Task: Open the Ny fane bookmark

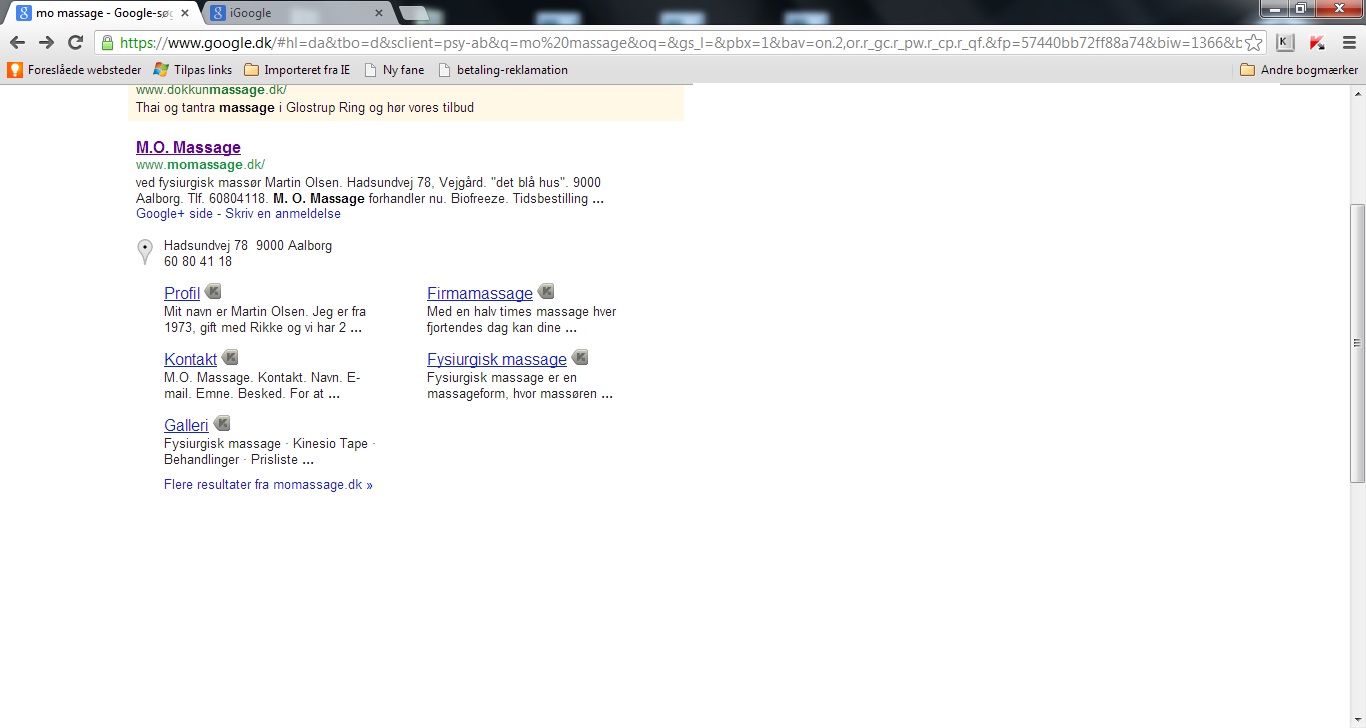Action: 394,70
